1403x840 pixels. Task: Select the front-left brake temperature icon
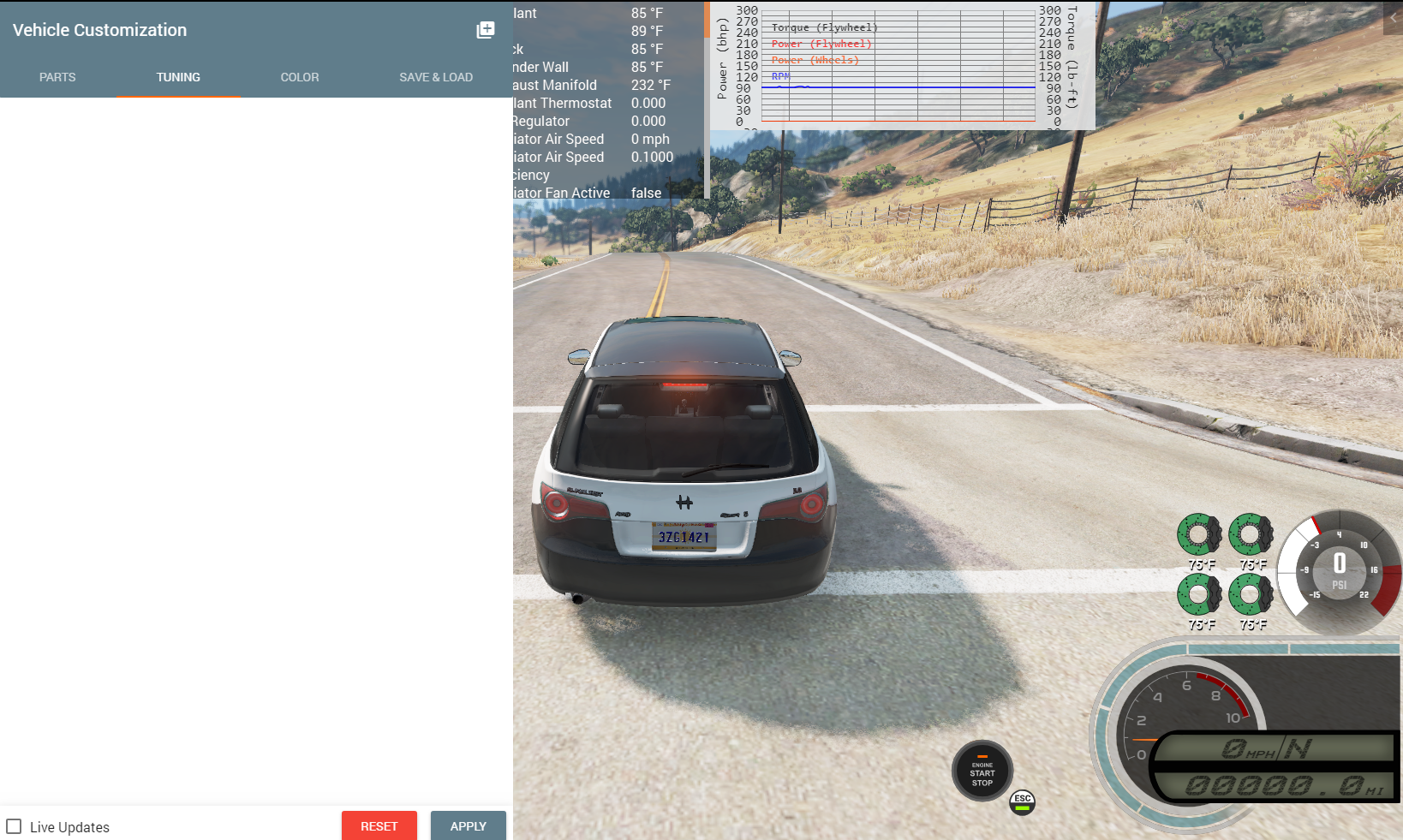click(x=1199, y=536)
